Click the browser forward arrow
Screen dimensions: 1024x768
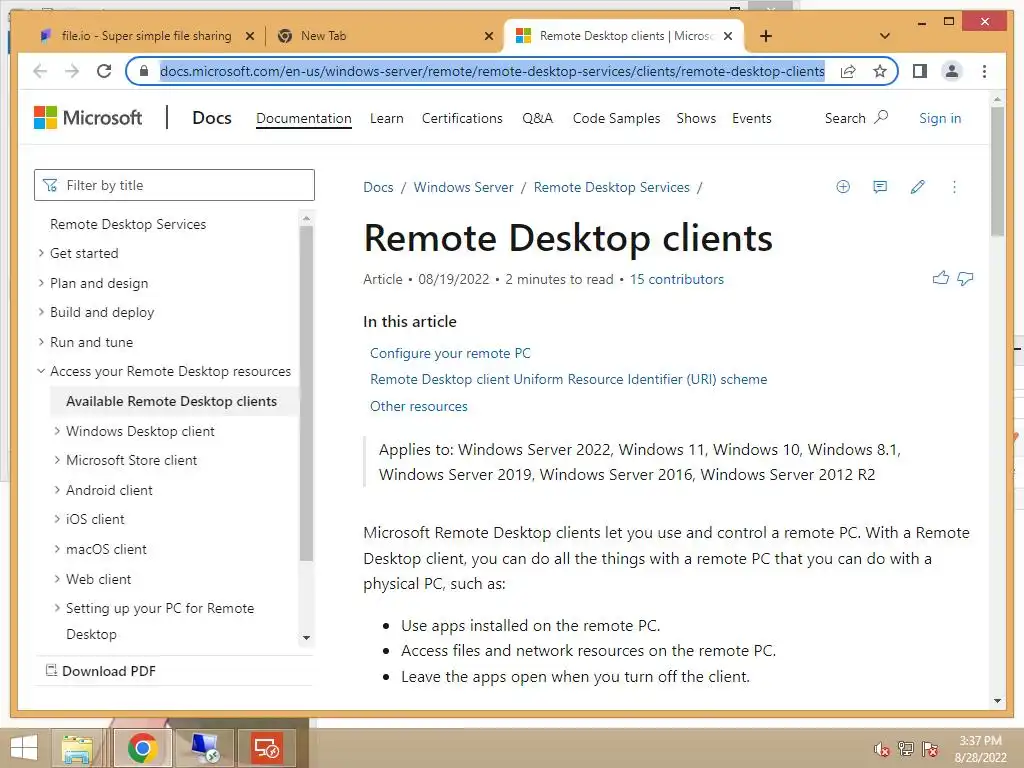pyautogui.click(x=72, y=71)
